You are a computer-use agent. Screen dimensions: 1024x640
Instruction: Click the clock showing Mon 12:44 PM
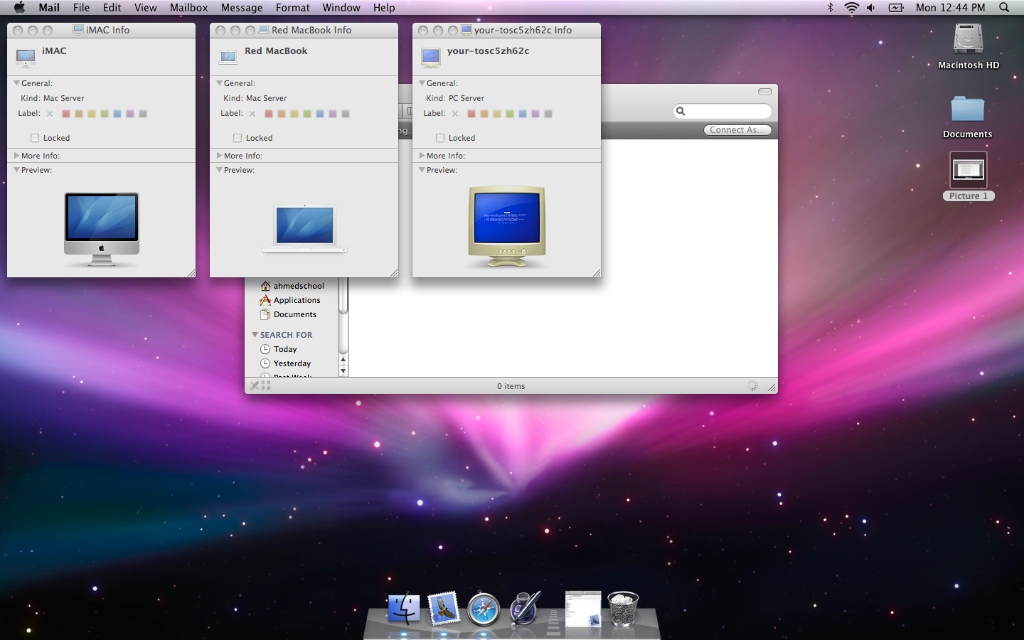click(950, 7)
